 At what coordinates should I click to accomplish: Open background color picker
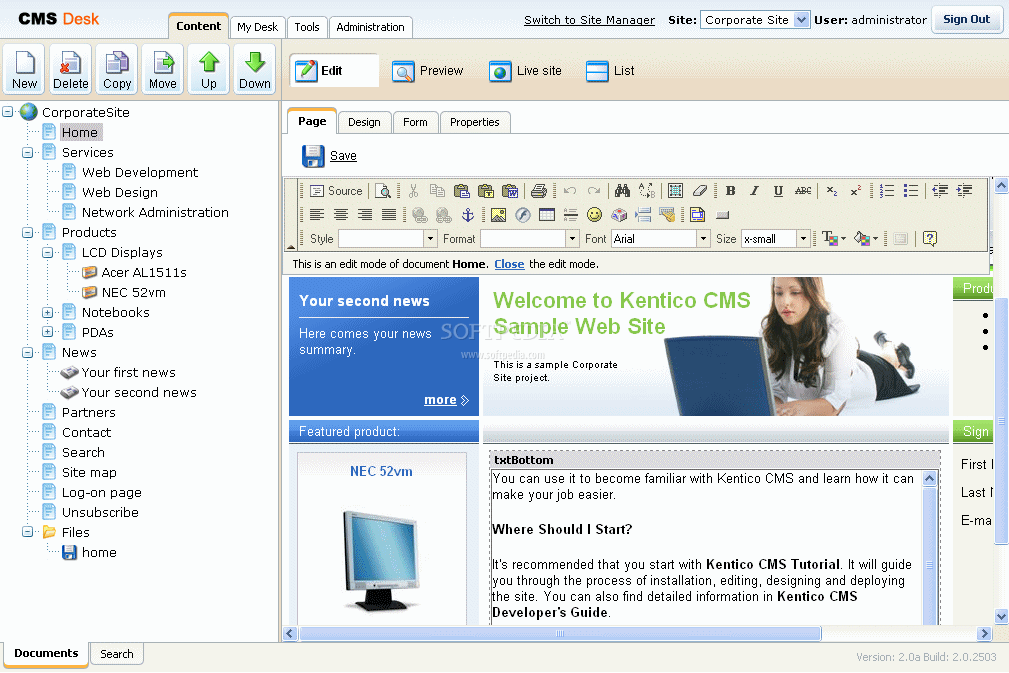pos(866,239)
